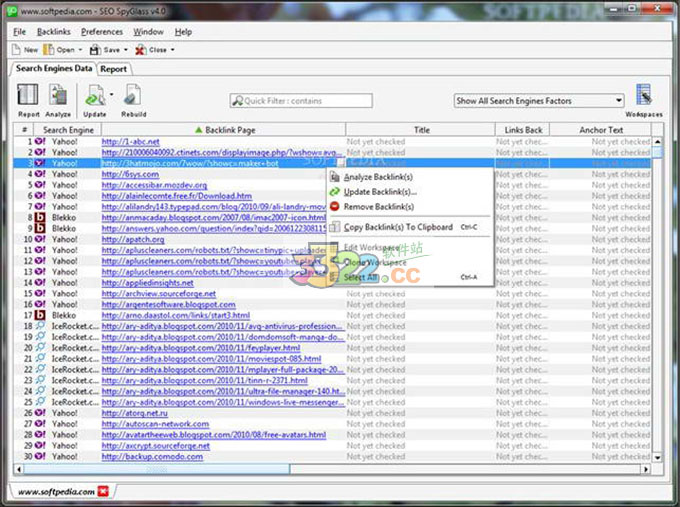680x507 pixels.
Task: Open link http://autoscan-network.com
Action: pos(155,424)
